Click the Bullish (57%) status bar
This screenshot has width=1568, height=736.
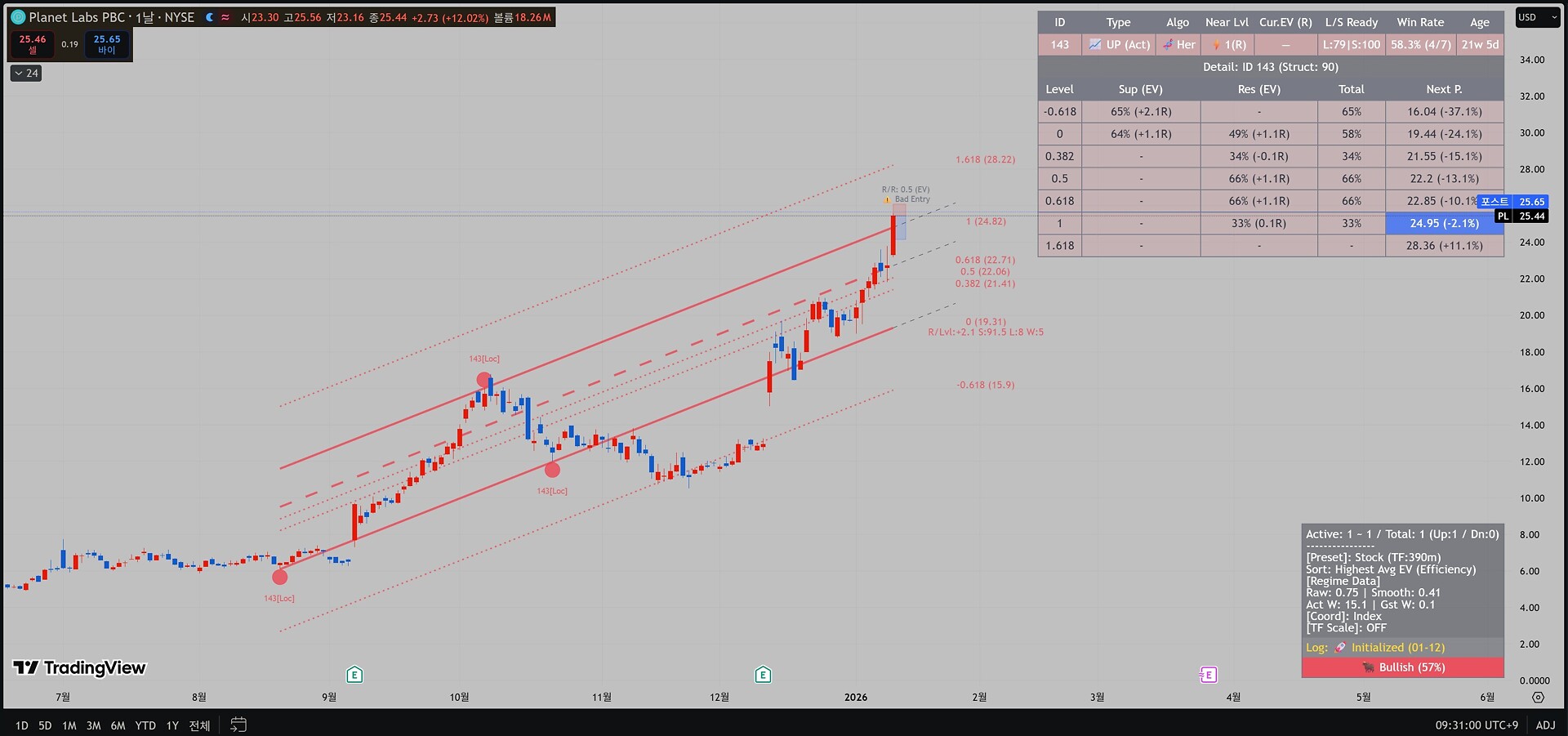pos(1402,667)
